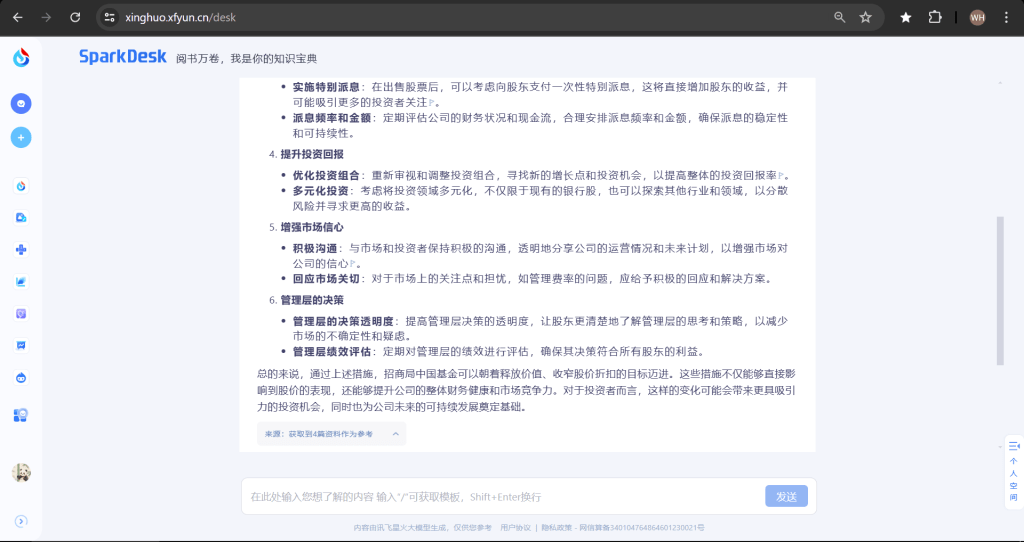Screen dimensions: 1024x542
Task: Open the 隐私政策 link
Action: coord(558,527)
